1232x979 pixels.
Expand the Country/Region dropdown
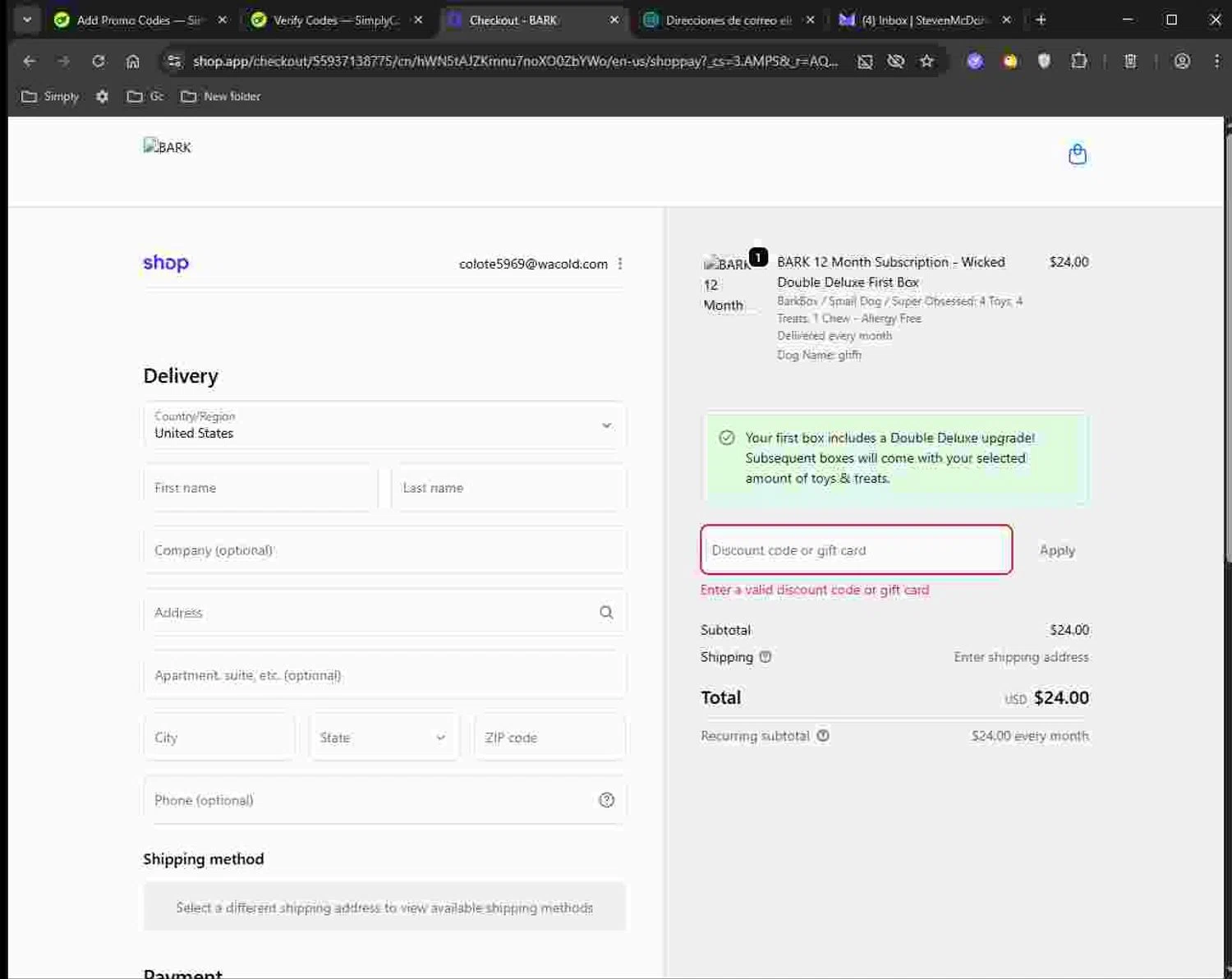pos(385,425)
